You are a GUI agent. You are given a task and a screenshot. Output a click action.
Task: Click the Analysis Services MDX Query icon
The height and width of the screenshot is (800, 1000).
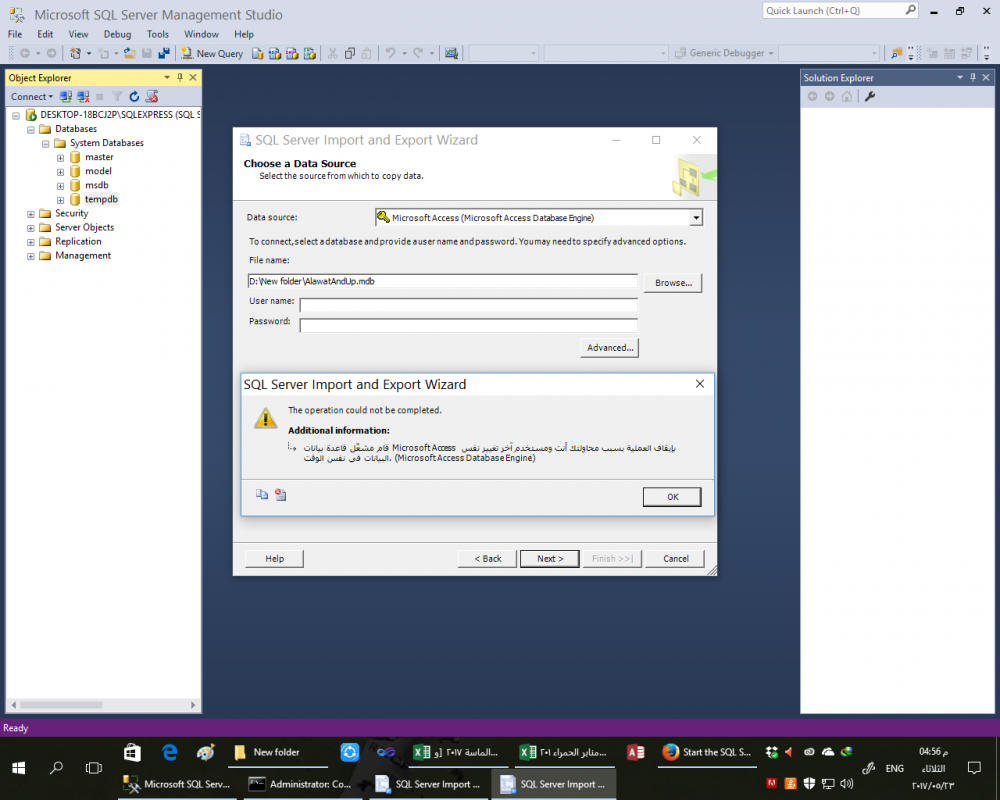(275, 54)
